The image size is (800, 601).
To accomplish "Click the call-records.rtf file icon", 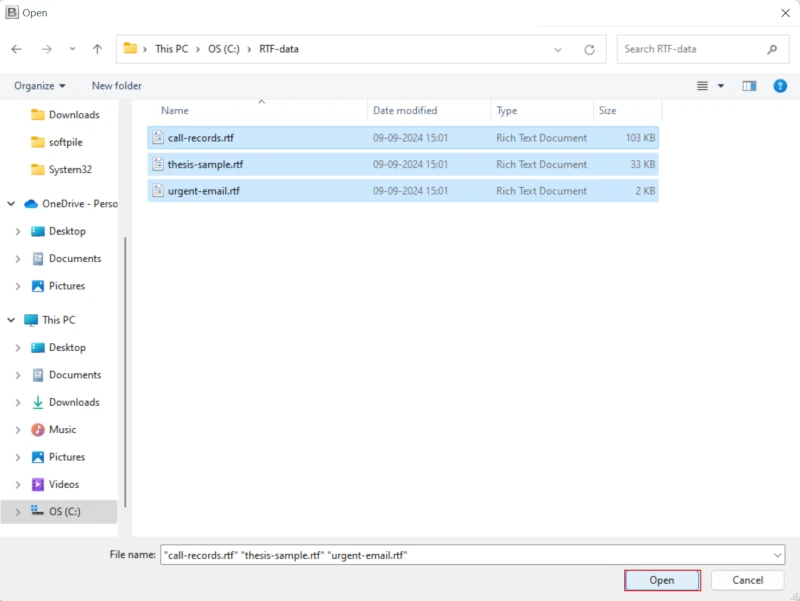I will (x=158, y=138).
